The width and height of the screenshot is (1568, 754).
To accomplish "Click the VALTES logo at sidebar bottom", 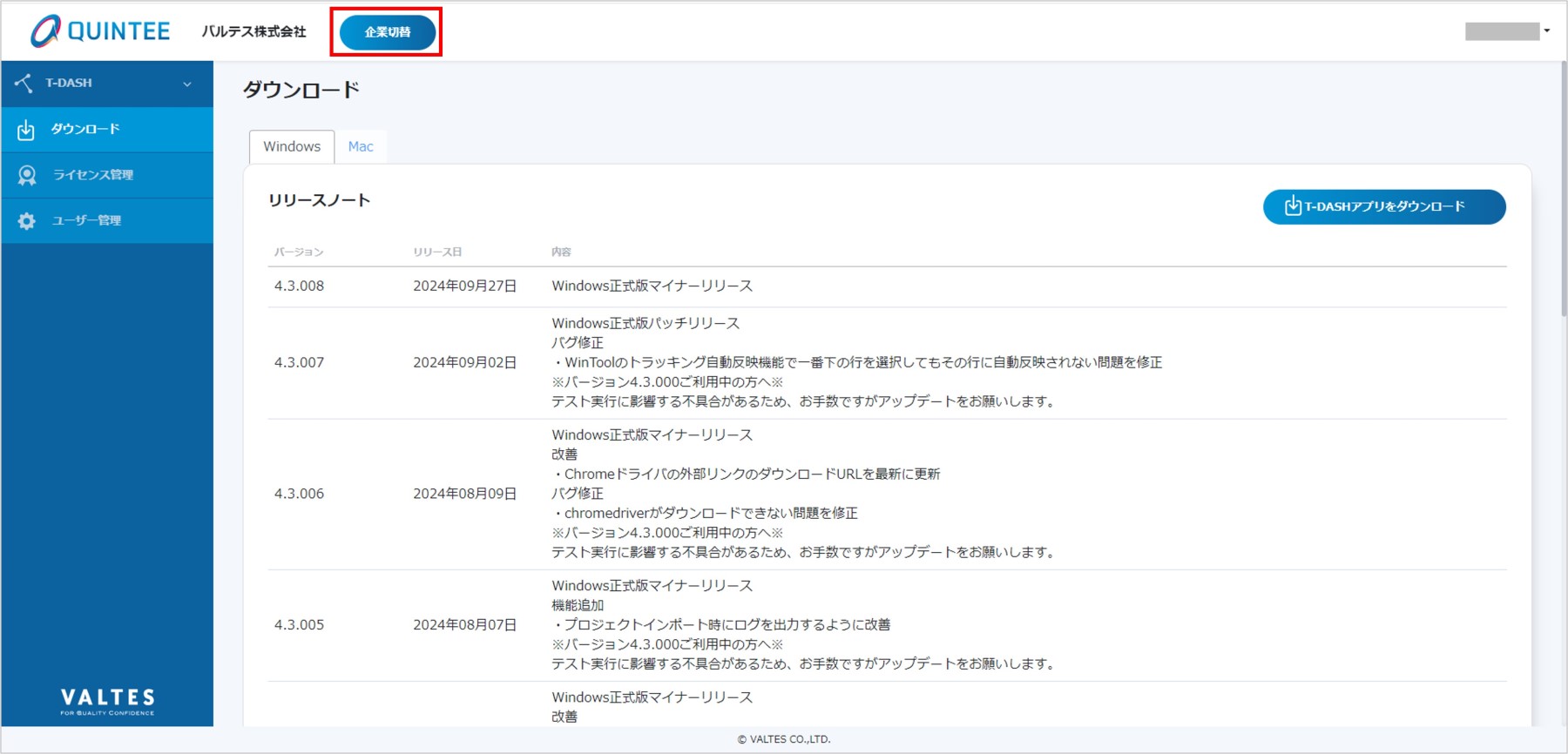I will coord(107,701).
